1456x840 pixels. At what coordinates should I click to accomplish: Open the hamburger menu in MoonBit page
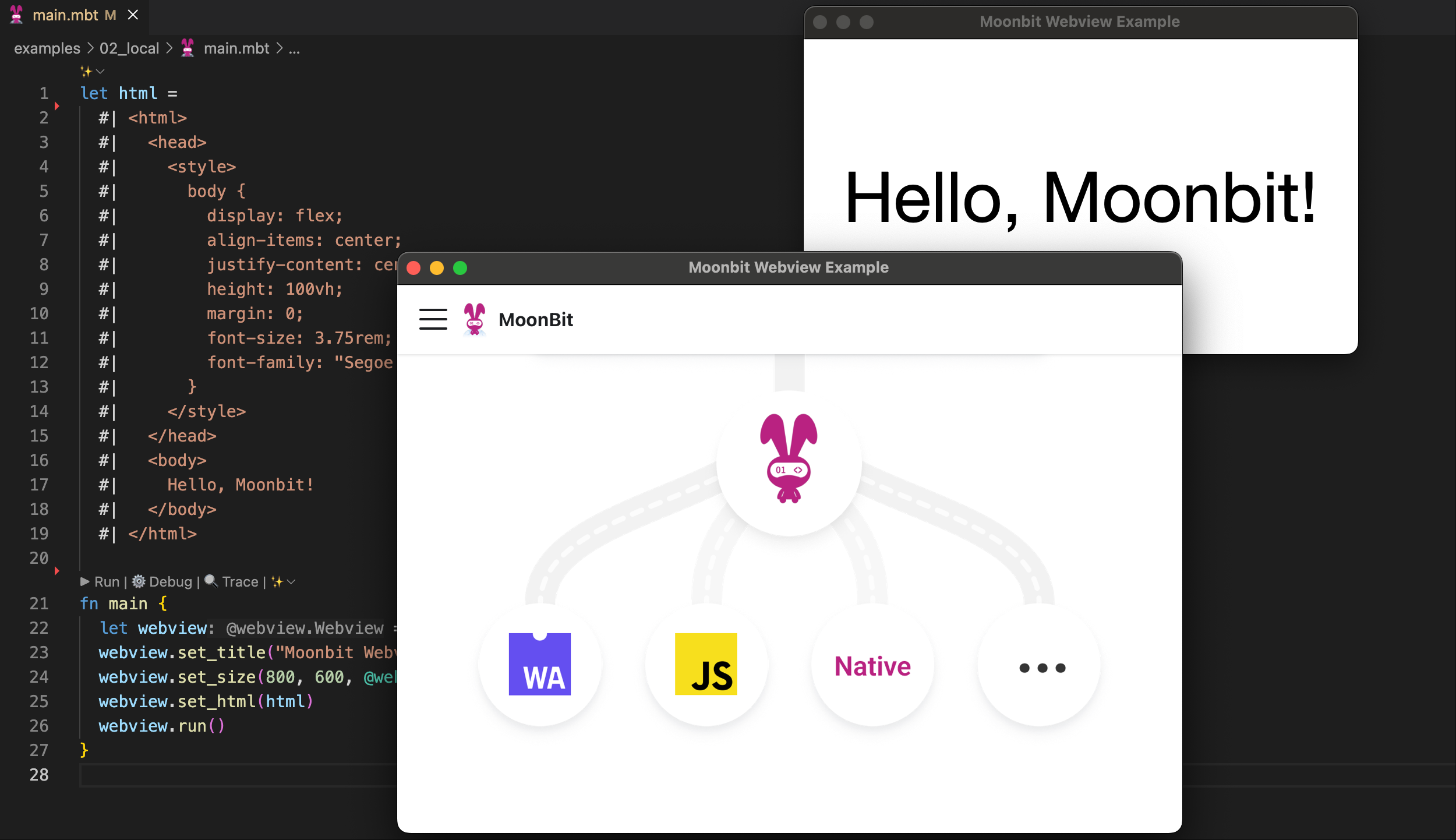pyautogui.click(x=433, y=319)
